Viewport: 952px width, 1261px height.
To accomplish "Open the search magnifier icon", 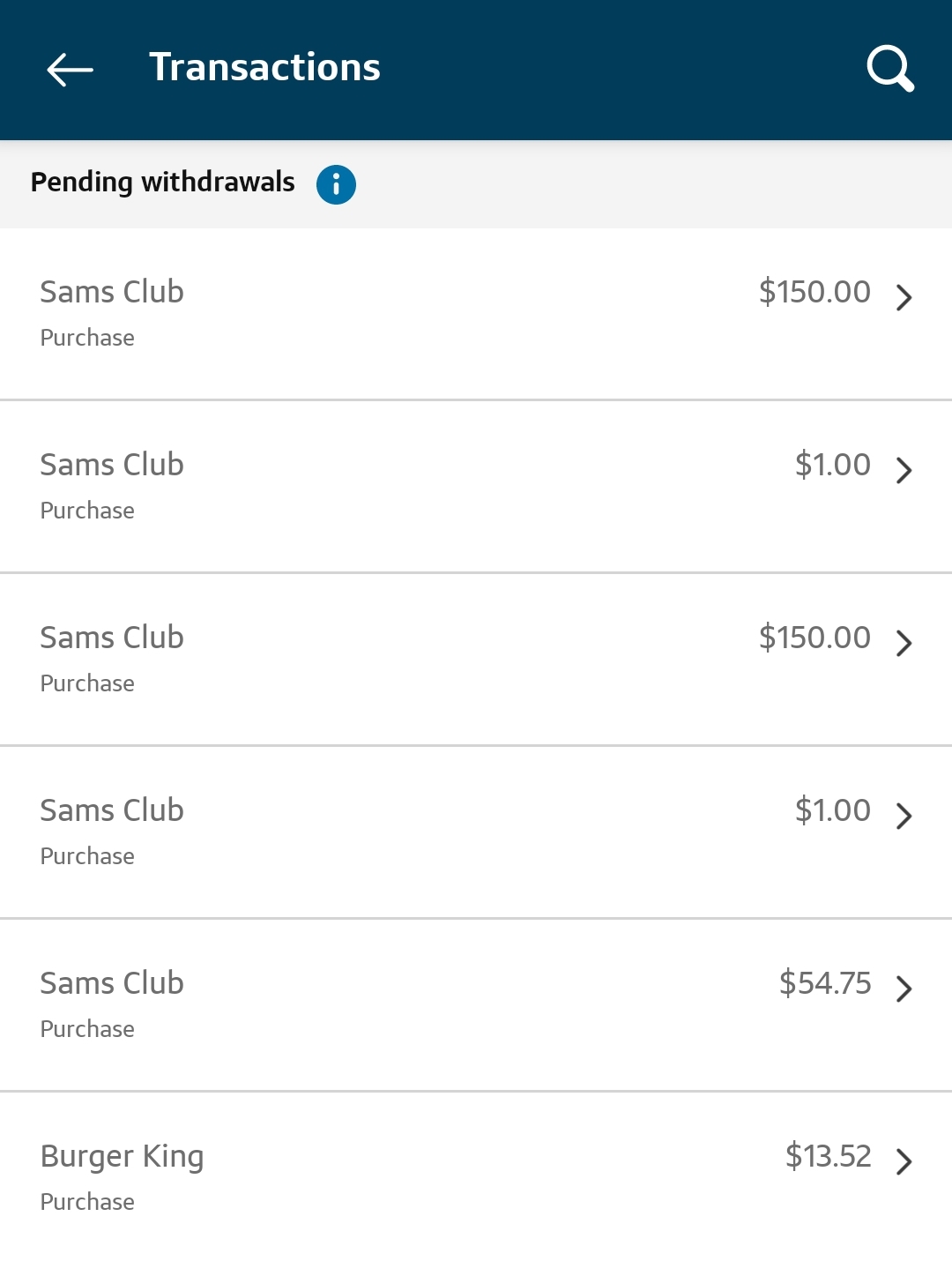I will 890,69.
